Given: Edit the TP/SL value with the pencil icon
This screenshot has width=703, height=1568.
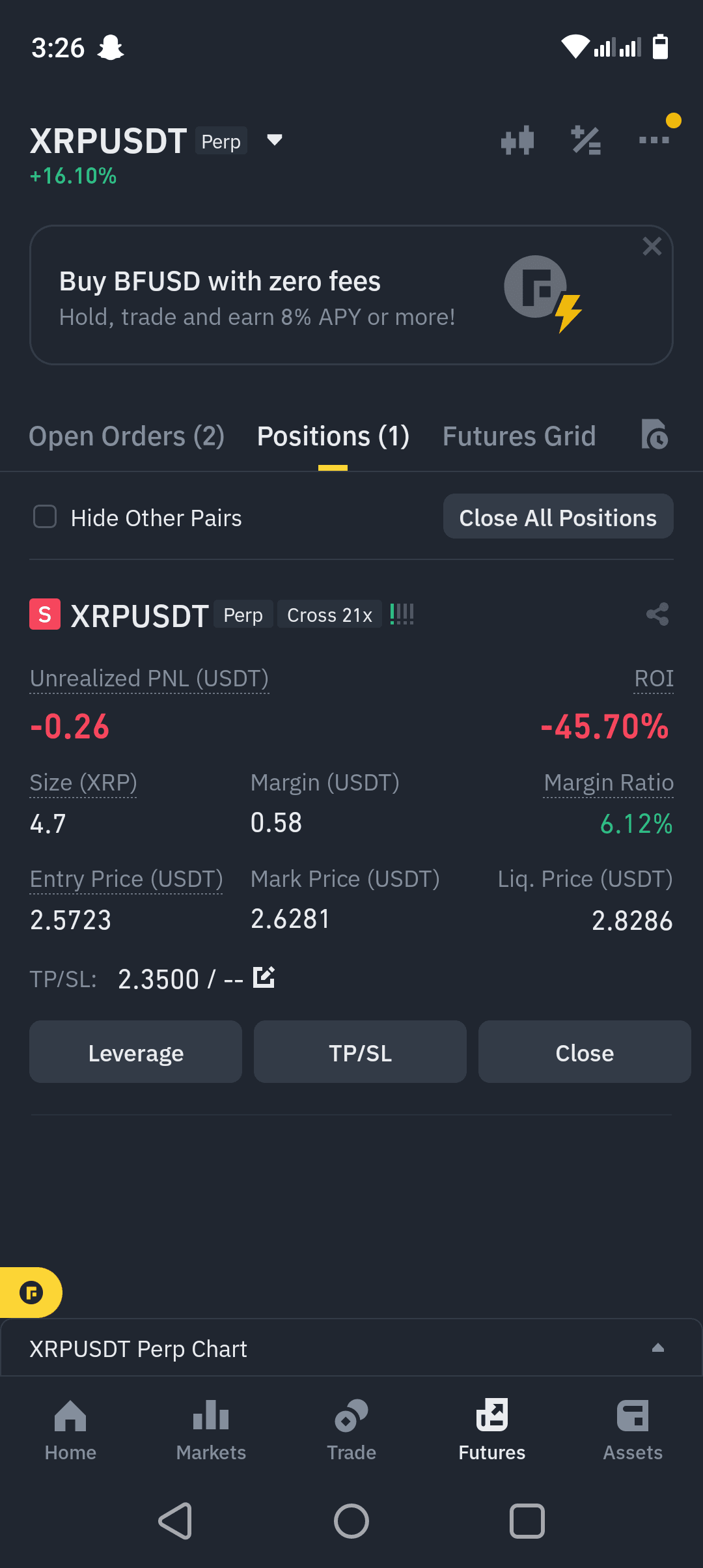Looking at the screenshot, I should click(264, 977).
